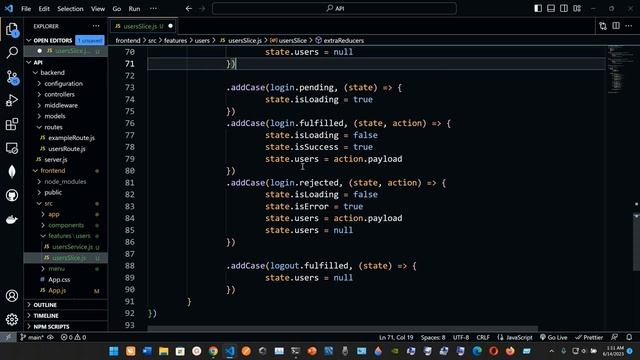The height and width of the screenshot is (360, 640).
Task: Open the Explorer view in activity bar
Action: (12, 29)
